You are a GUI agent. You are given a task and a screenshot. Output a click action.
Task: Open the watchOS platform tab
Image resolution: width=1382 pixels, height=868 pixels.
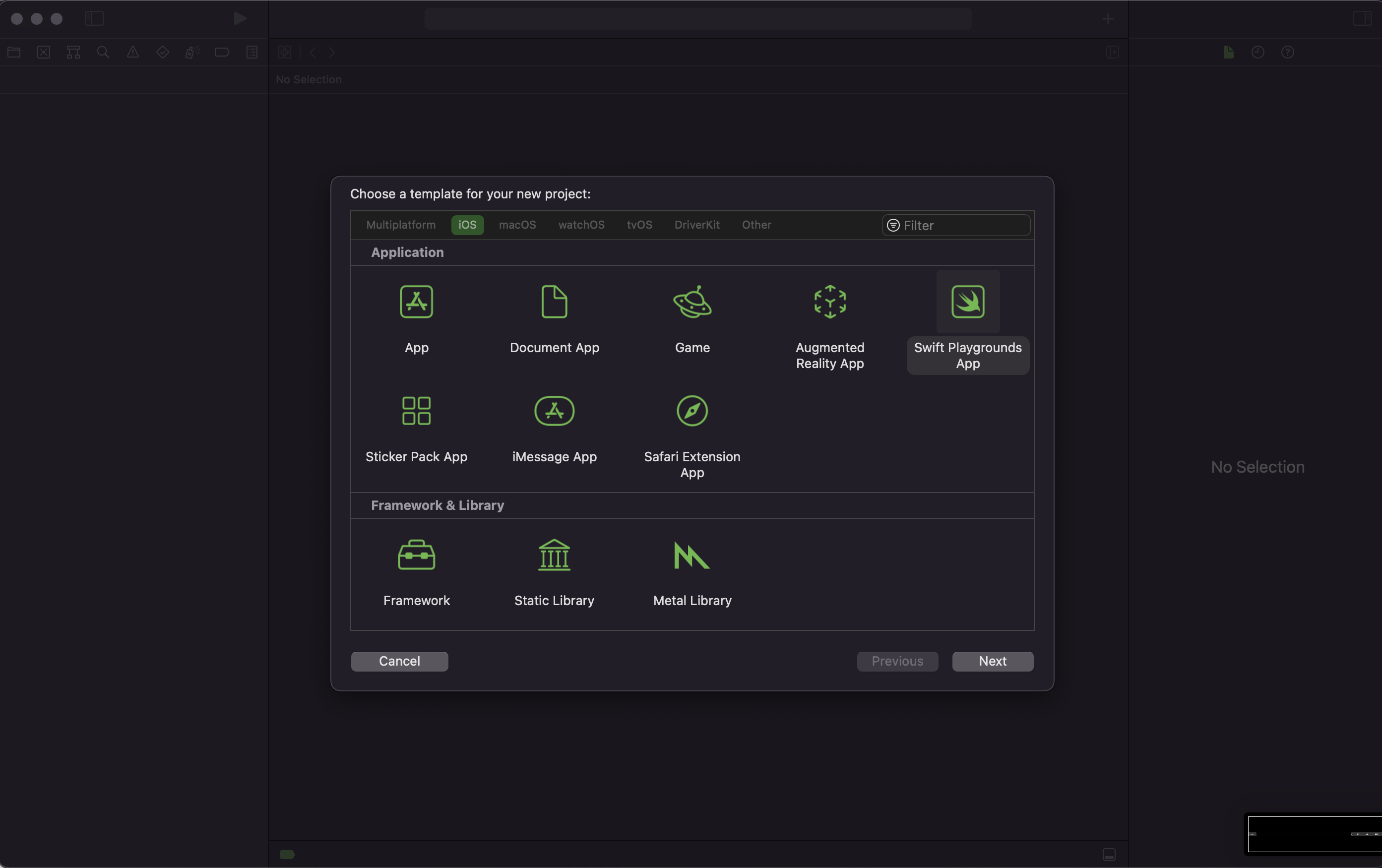pos(581,225)
